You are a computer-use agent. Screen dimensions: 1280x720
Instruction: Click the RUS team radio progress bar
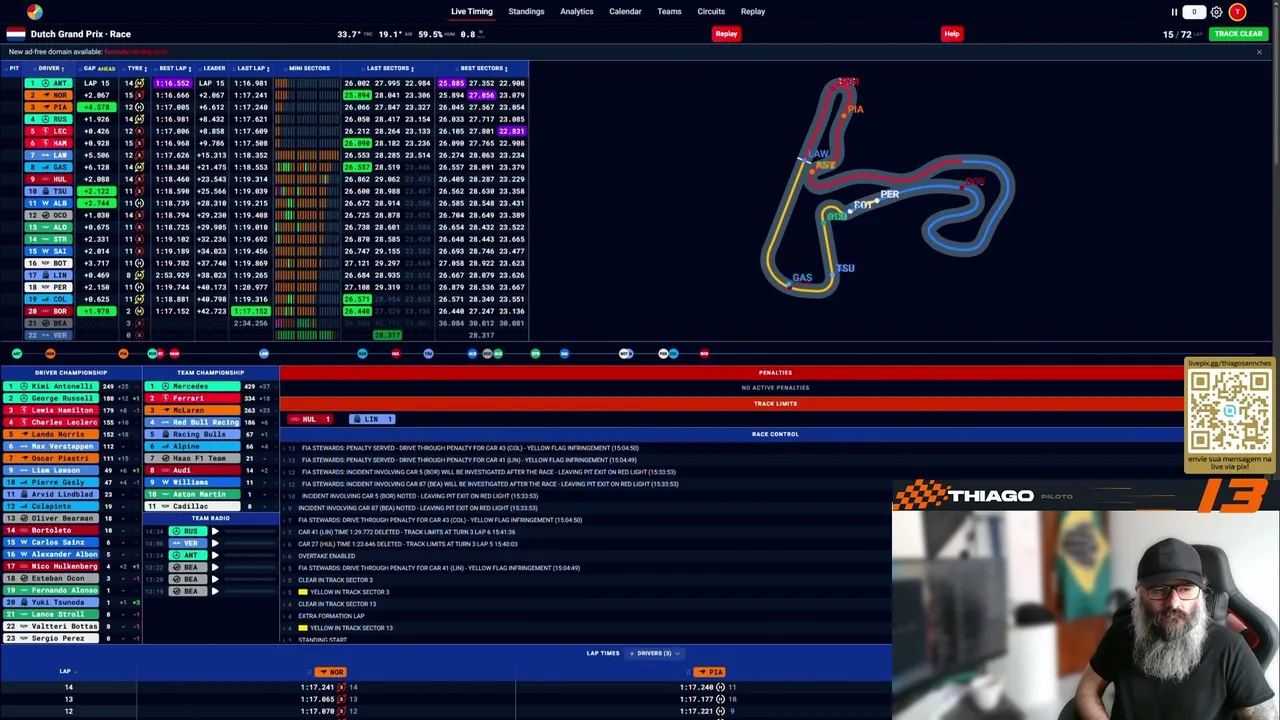click(x=249, y=531)
